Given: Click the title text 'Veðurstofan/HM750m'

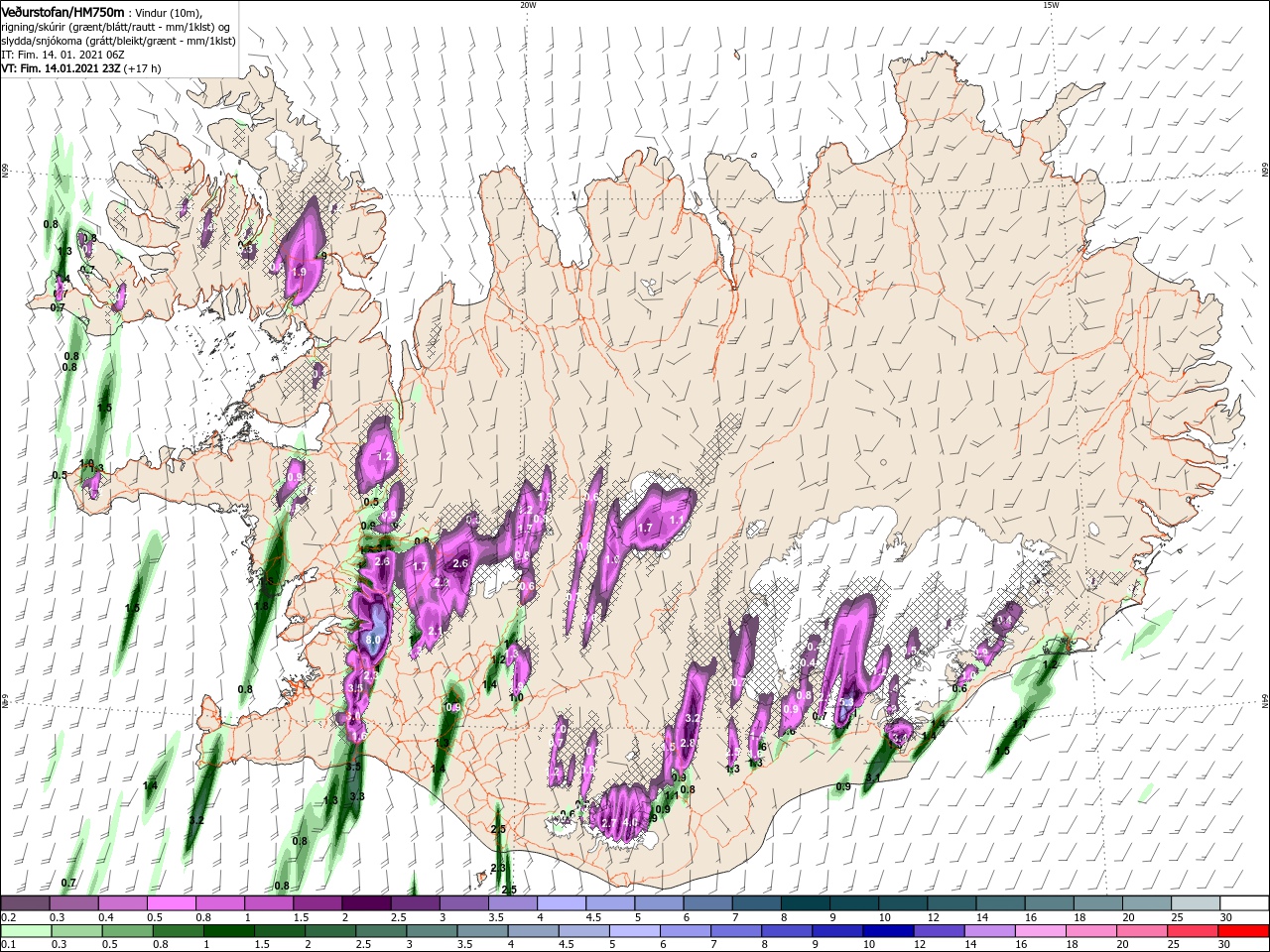Looking at the screenshot, I should pos(63,11).
